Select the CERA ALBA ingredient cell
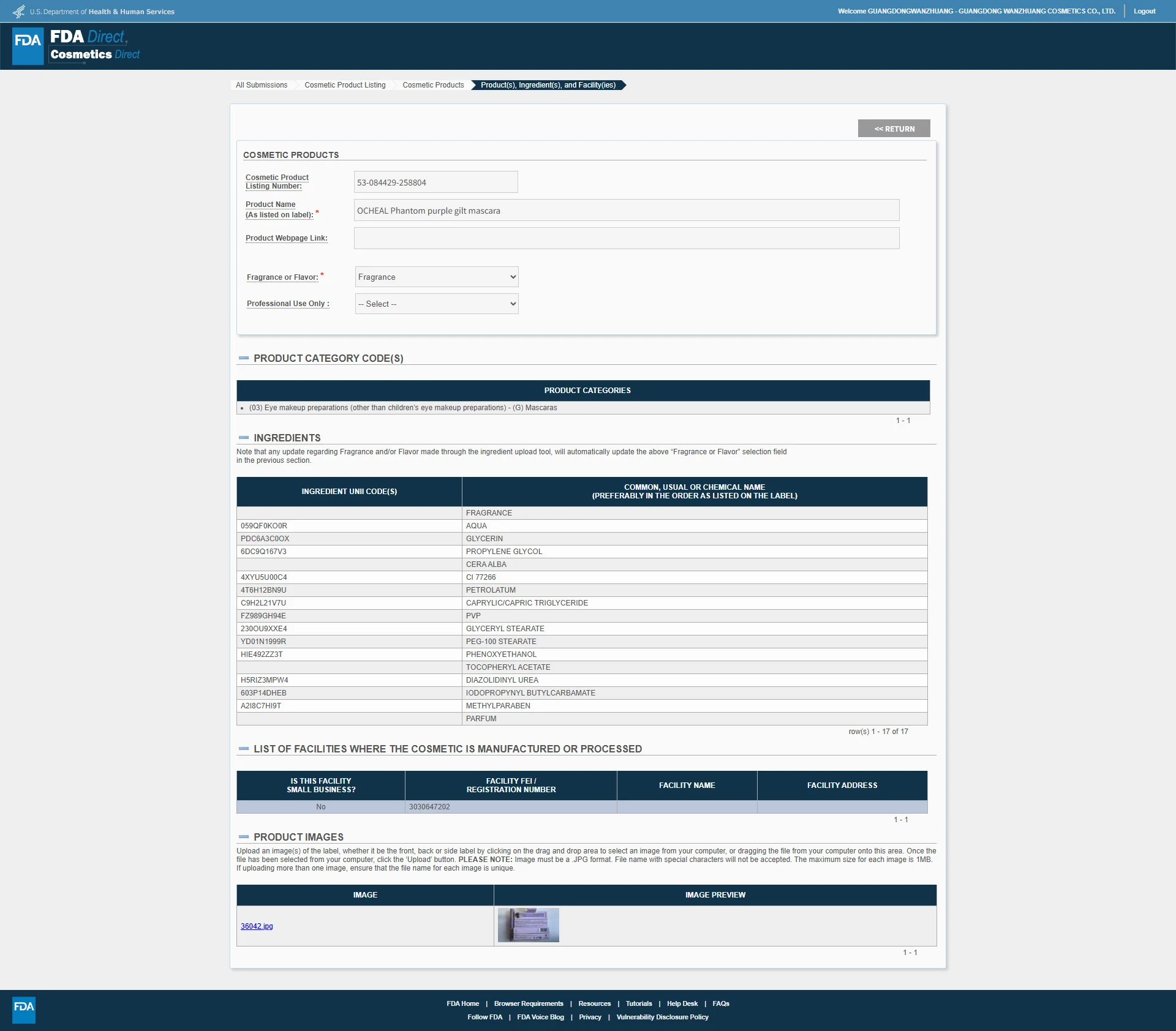Viewport: 1176px width, 1031px height. click(x=695, y=564)
